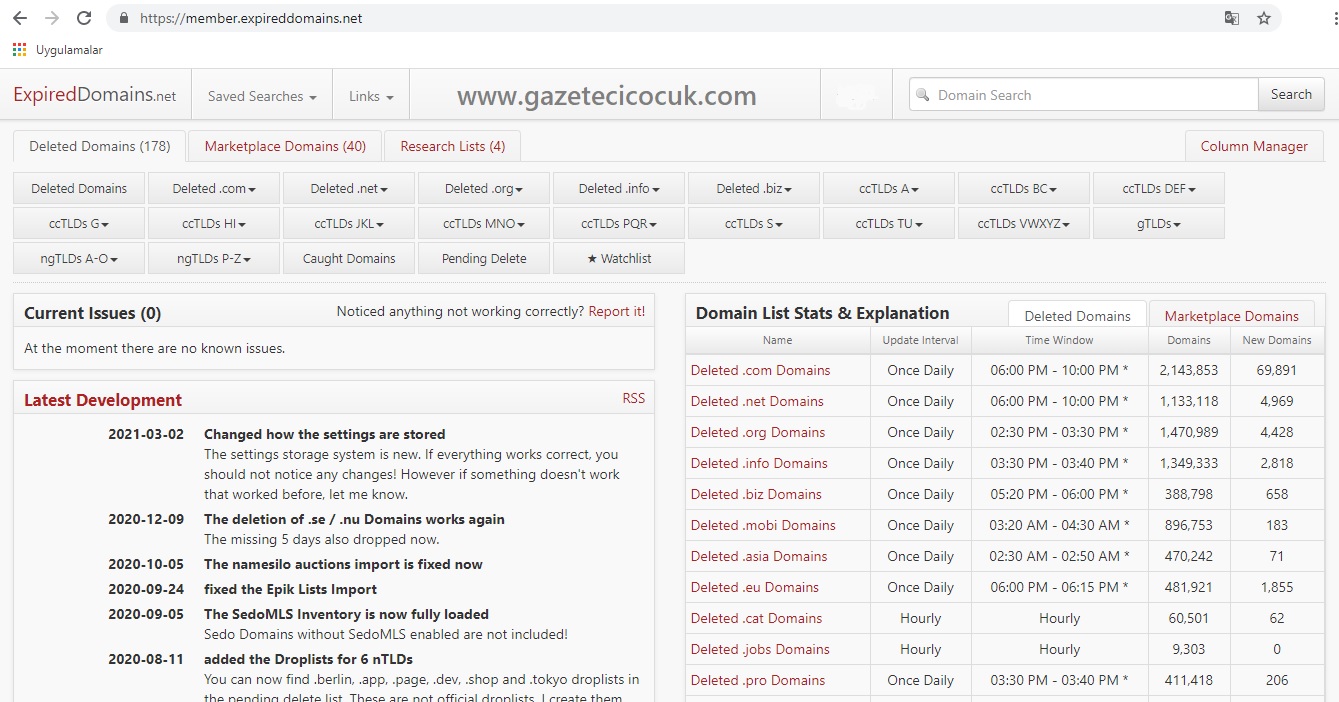
Task: Open the translate page icon
Action: [x=1232, y=18]
